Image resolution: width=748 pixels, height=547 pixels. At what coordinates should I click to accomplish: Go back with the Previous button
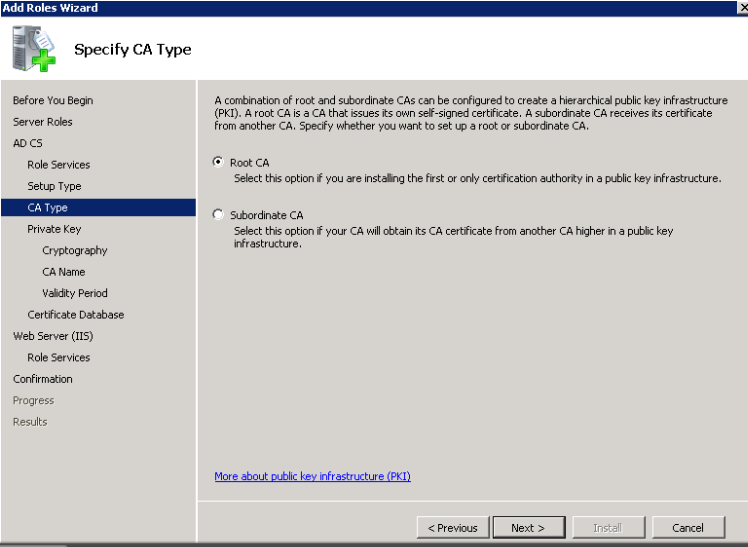tap(453, 527)
